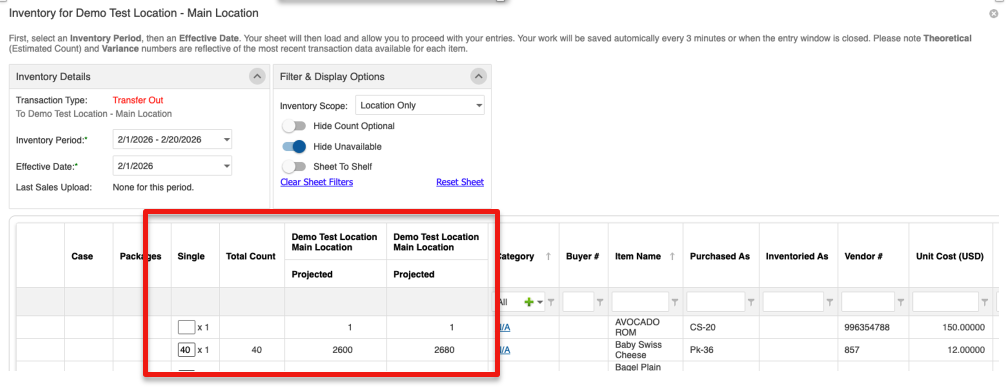Image resolution: width=1008 pixels, height=387 pixels.
Task: Close the inventory window with the X
Action: (994, 14)
